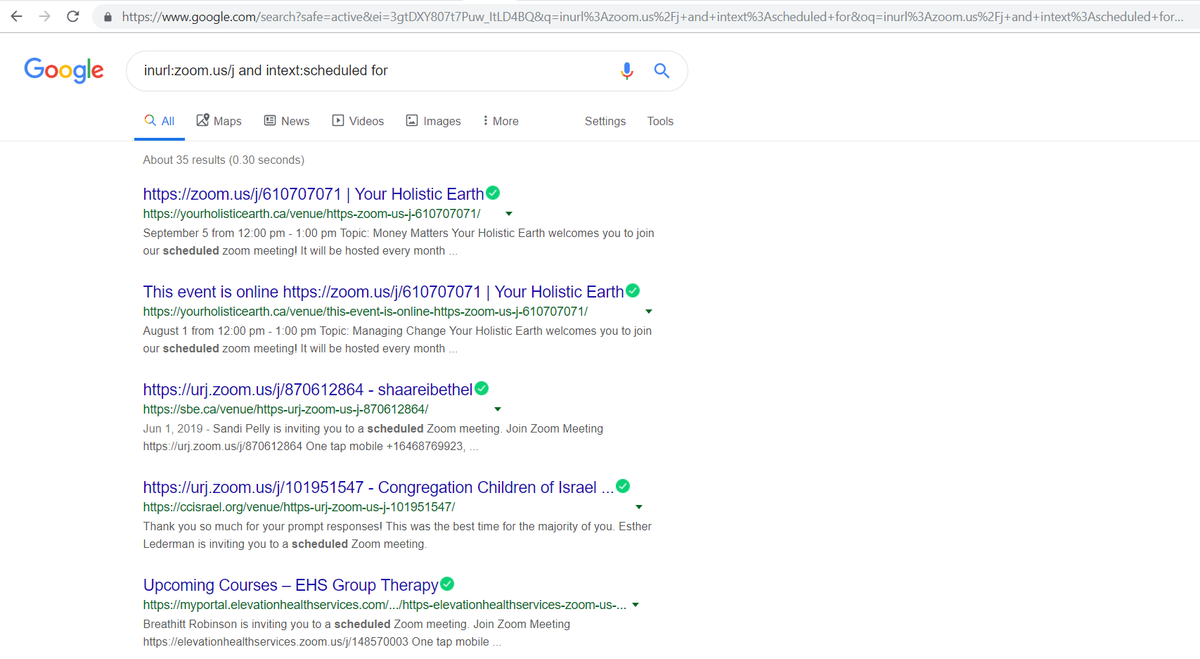Open result 'https://urj.zoom.us/j/101951547 - Congregation Children of Israel'
Screen dimensions: 1200x659
point(378,488)
